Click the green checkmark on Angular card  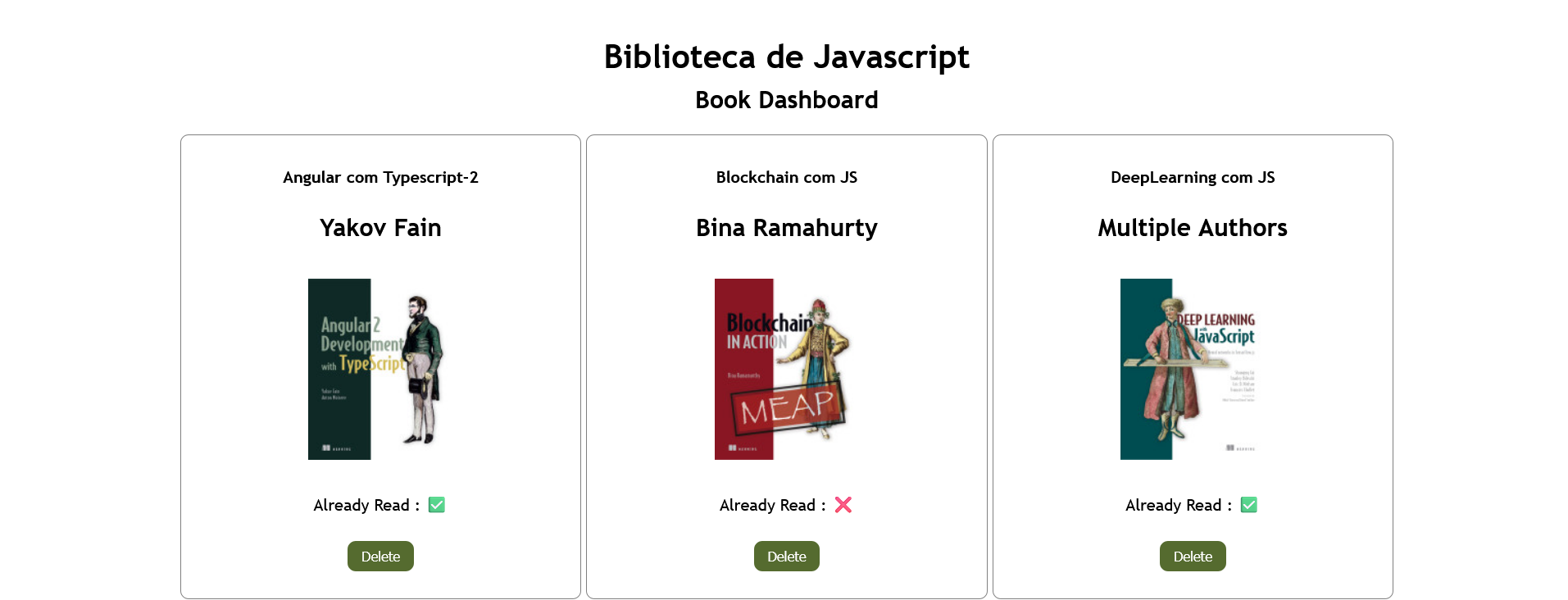pyautogui.click(x=437, y=505)
